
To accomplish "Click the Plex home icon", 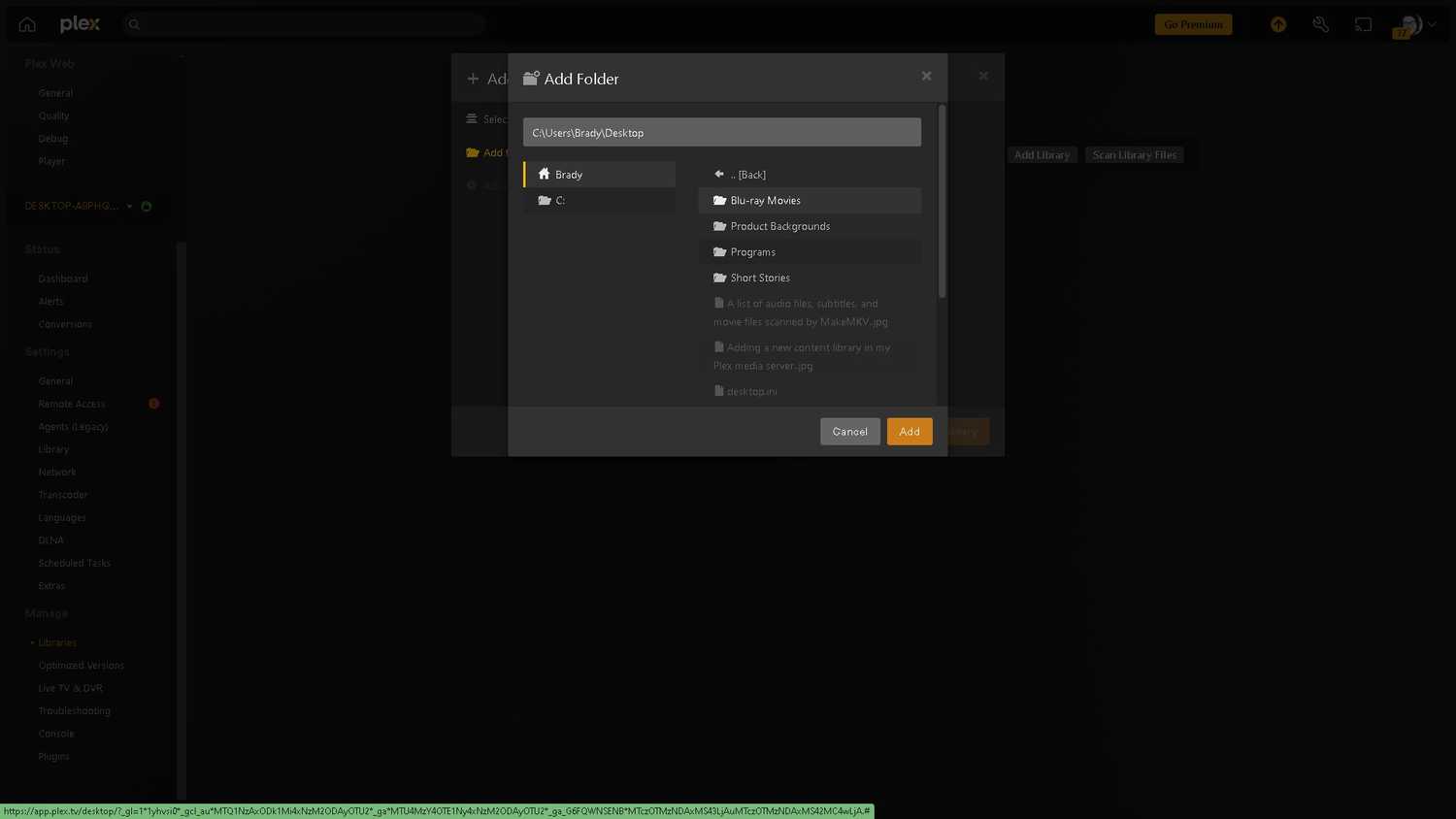I will 27,24.
